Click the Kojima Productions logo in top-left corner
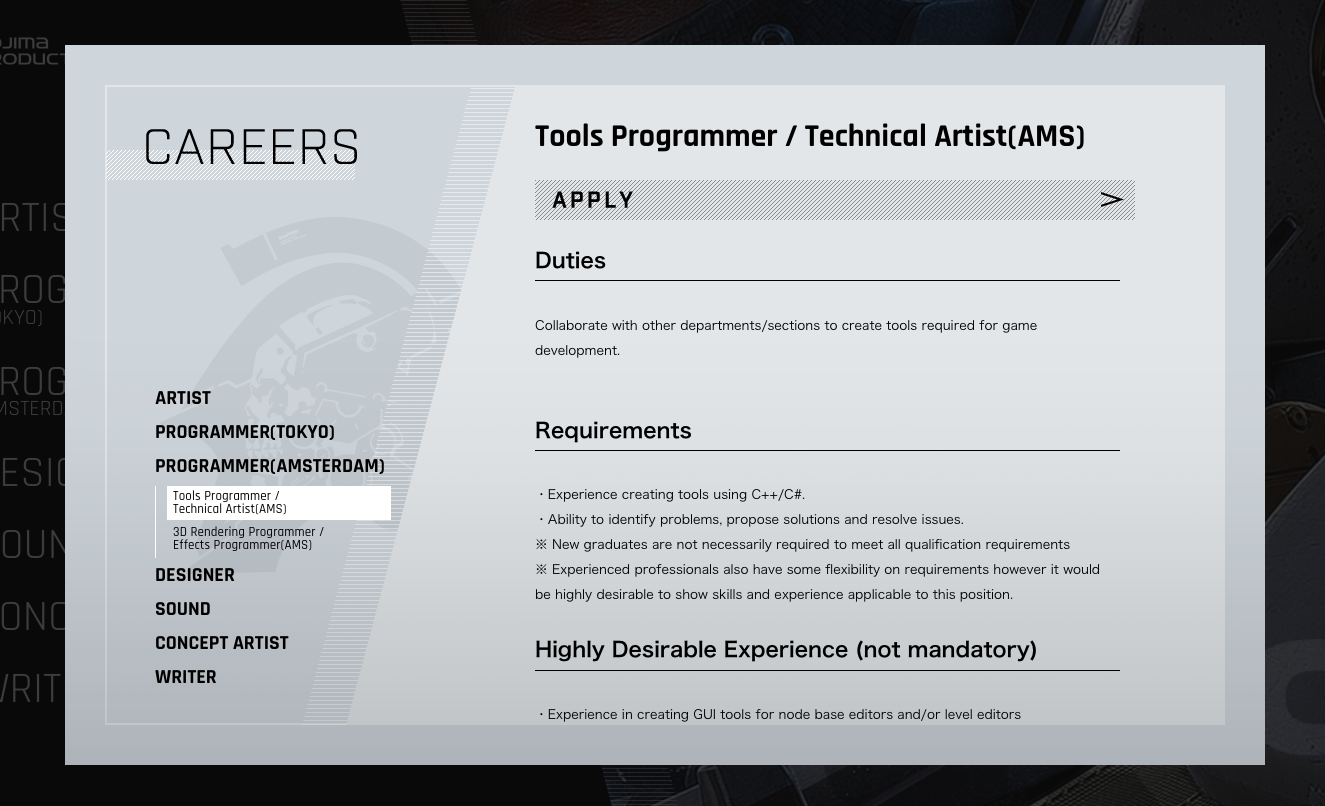This screenshot has width=1325, height=806. pyautogui.click(x=30, y=51)
